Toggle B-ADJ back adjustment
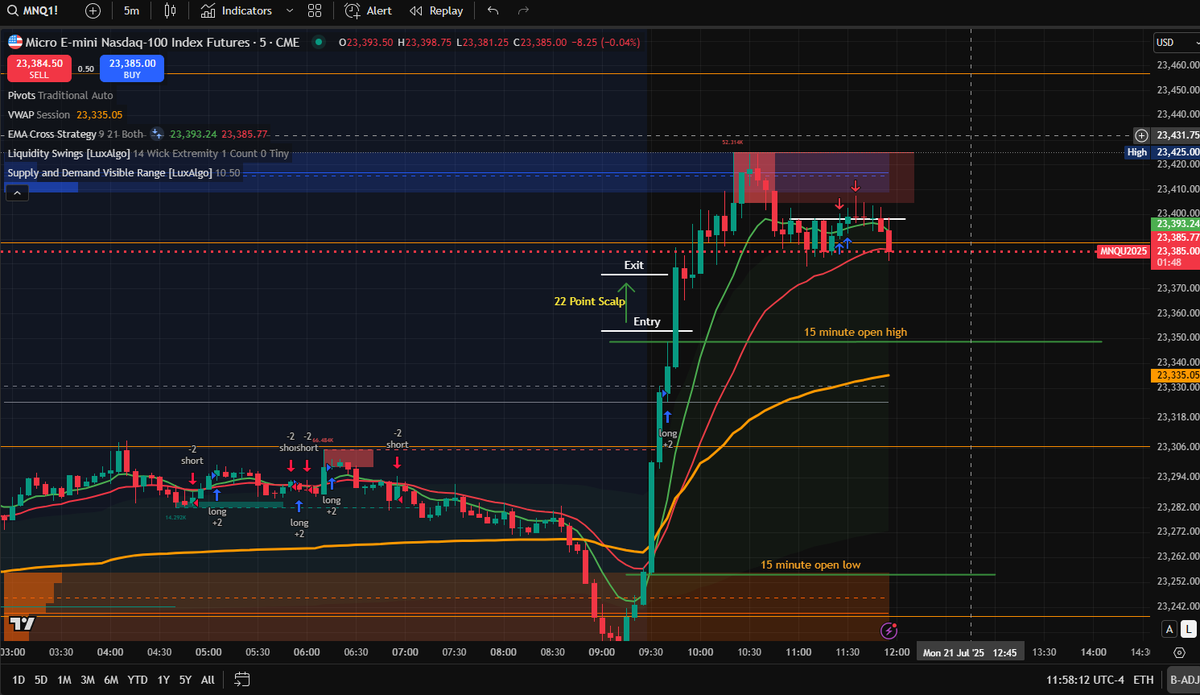This screenshot has height=695, width=1200. pos(1182,680)
